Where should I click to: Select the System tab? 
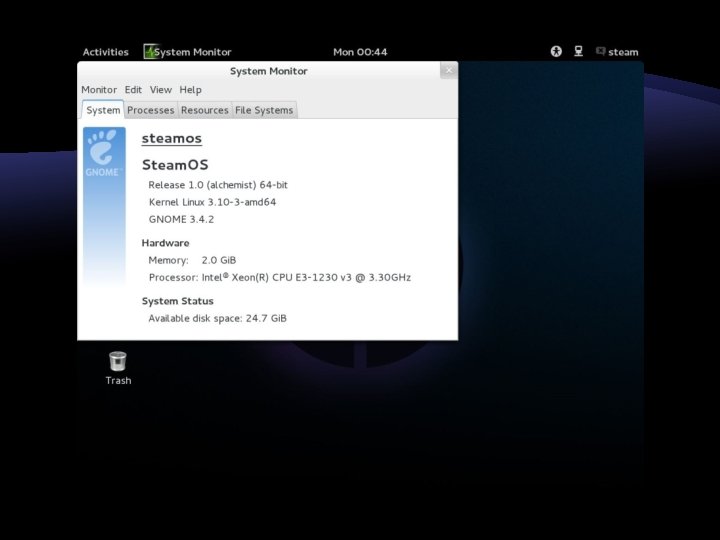[x=103, y=110]
